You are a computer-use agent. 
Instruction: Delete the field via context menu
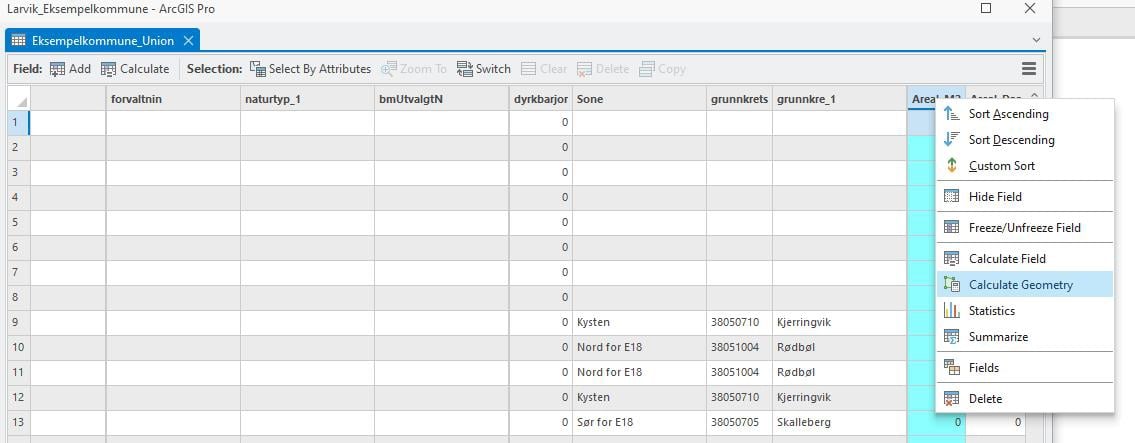click(x=985, y=399)
